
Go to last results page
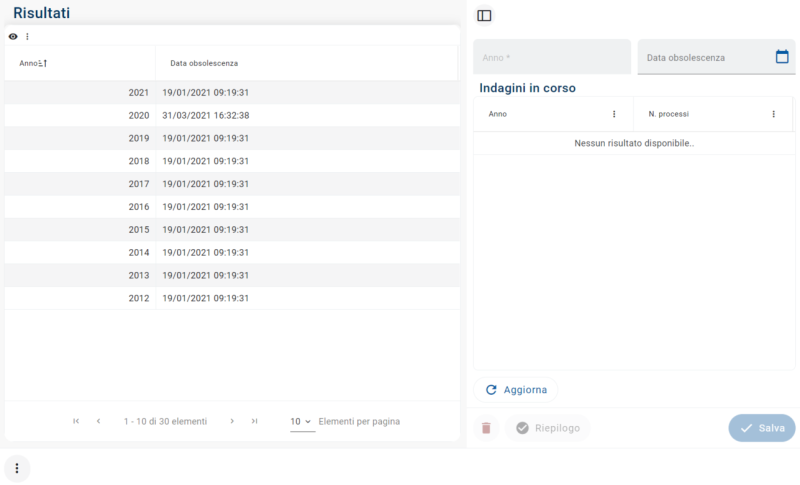click(x=255, y=421)
